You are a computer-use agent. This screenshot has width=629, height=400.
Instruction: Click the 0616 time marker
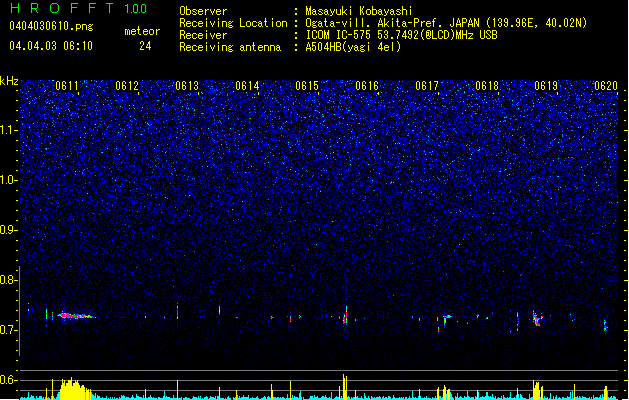[367, 86]
